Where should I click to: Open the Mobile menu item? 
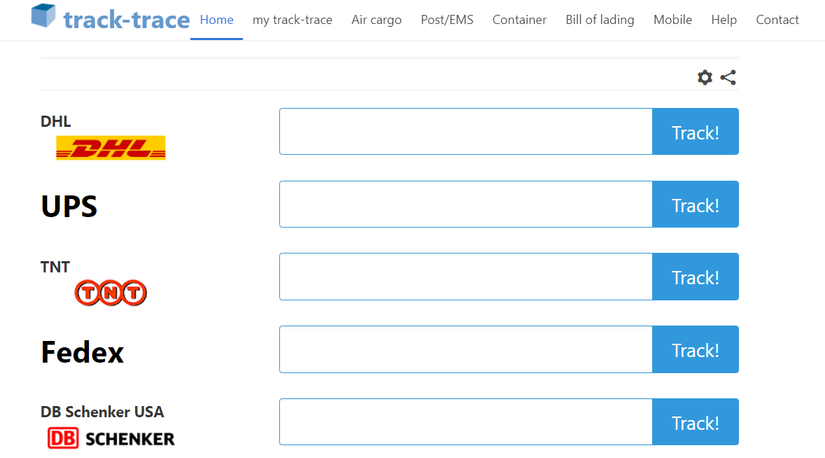tap(672, 20)
